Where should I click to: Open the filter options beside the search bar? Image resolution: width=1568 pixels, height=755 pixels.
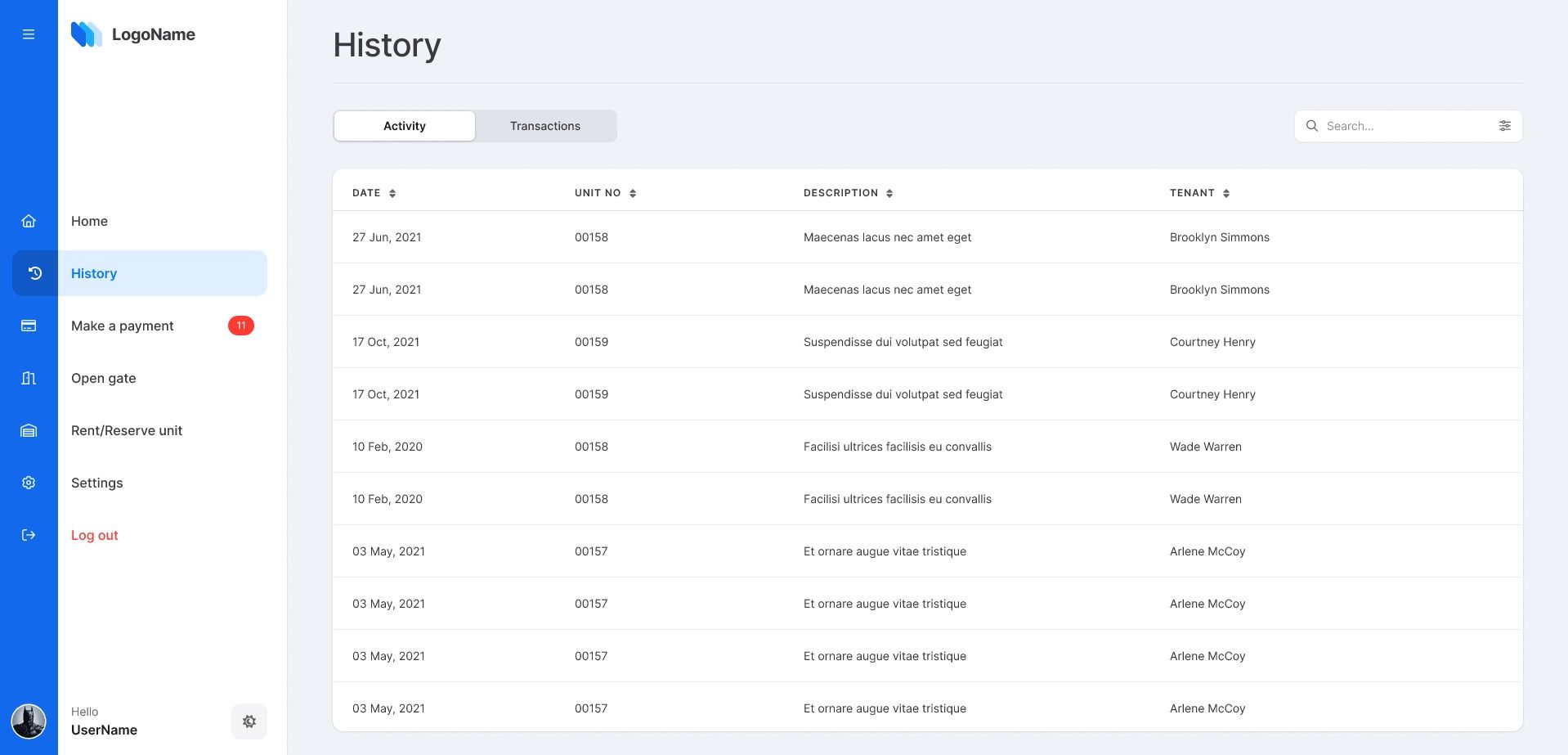[x=1505, y=125]
